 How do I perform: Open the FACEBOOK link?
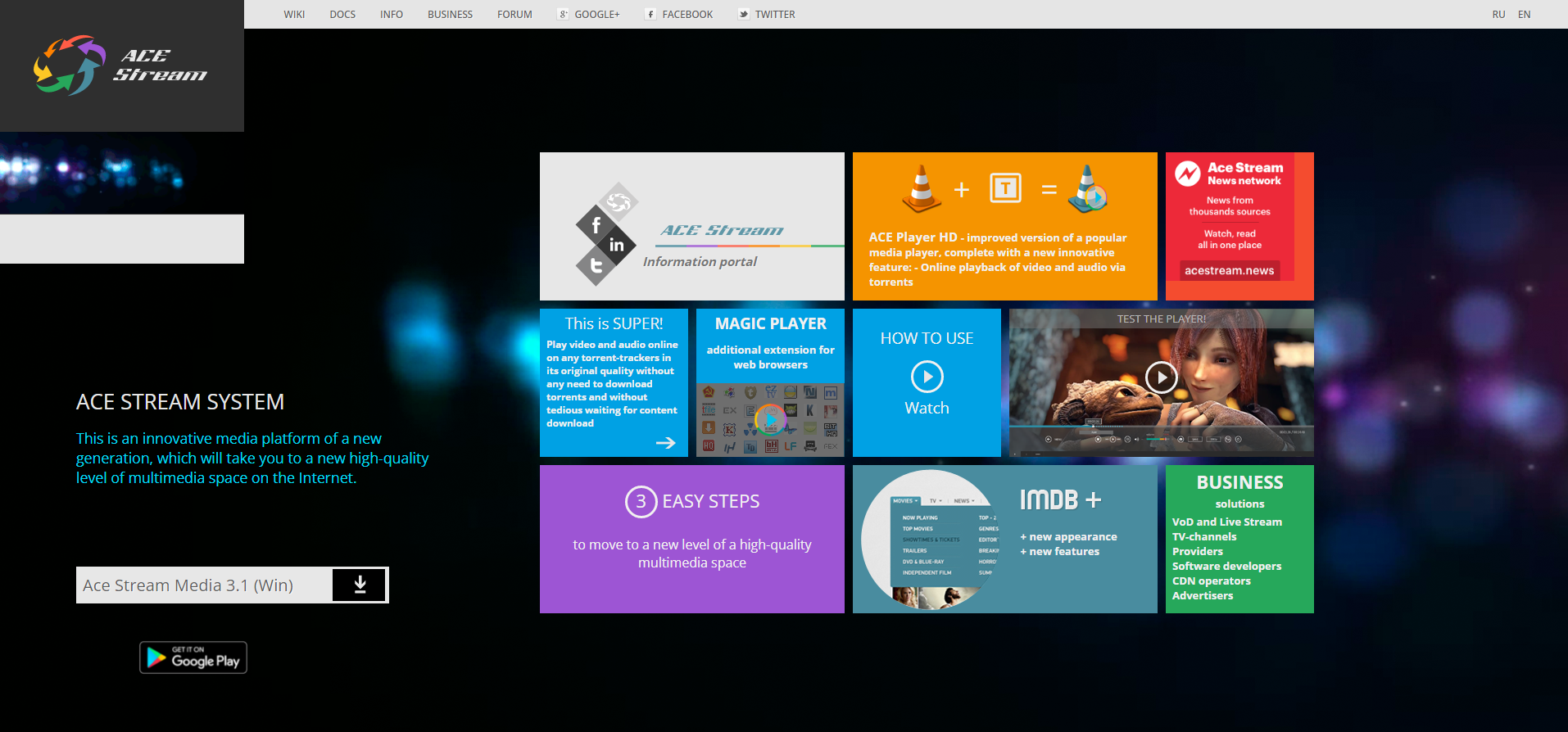click(687, 15)
